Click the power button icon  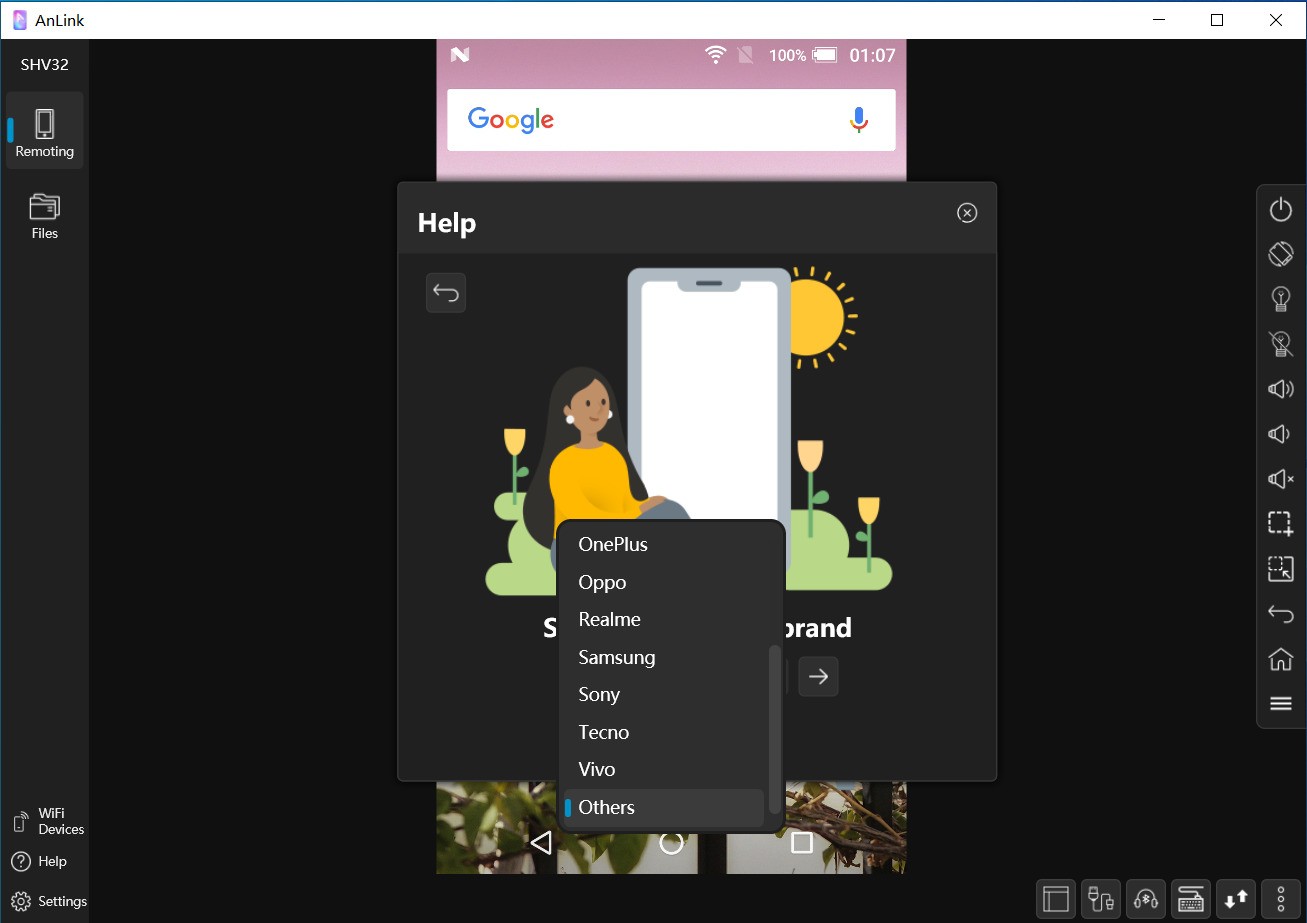point(1281,209)
